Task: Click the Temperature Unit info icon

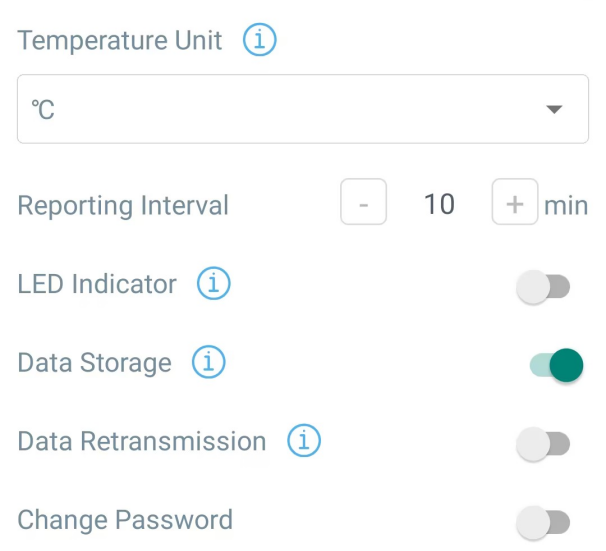Action: tap(259, 41)
